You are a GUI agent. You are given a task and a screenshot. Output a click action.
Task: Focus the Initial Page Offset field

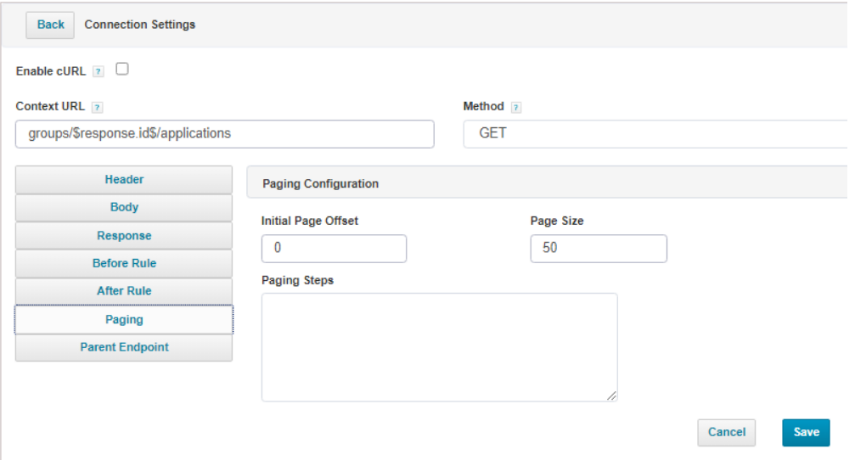tap(333, 248)
